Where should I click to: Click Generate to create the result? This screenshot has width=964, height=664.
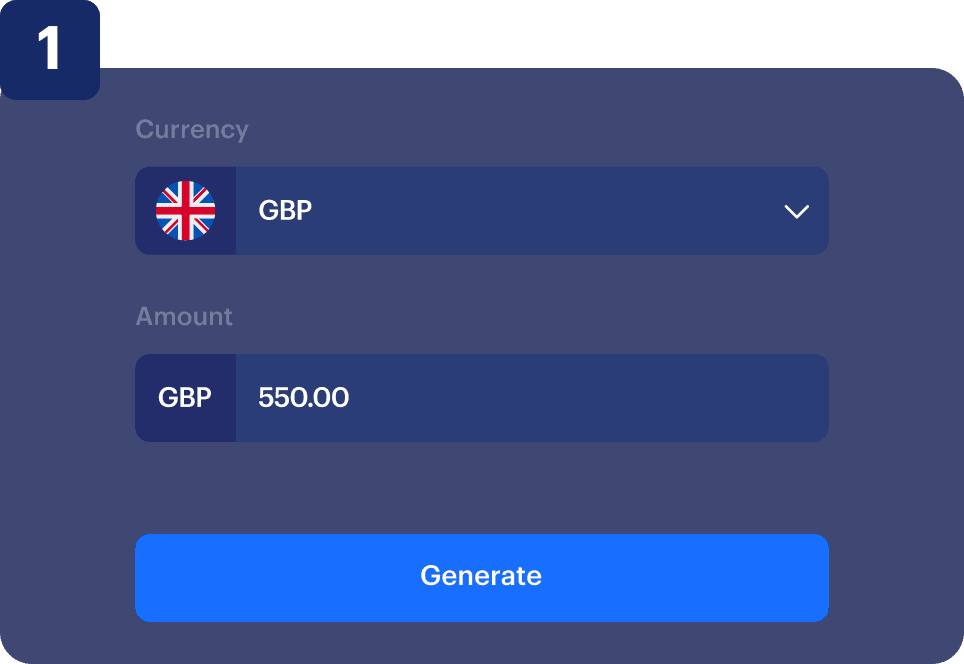pyautogui.click(x=481, y=577)
